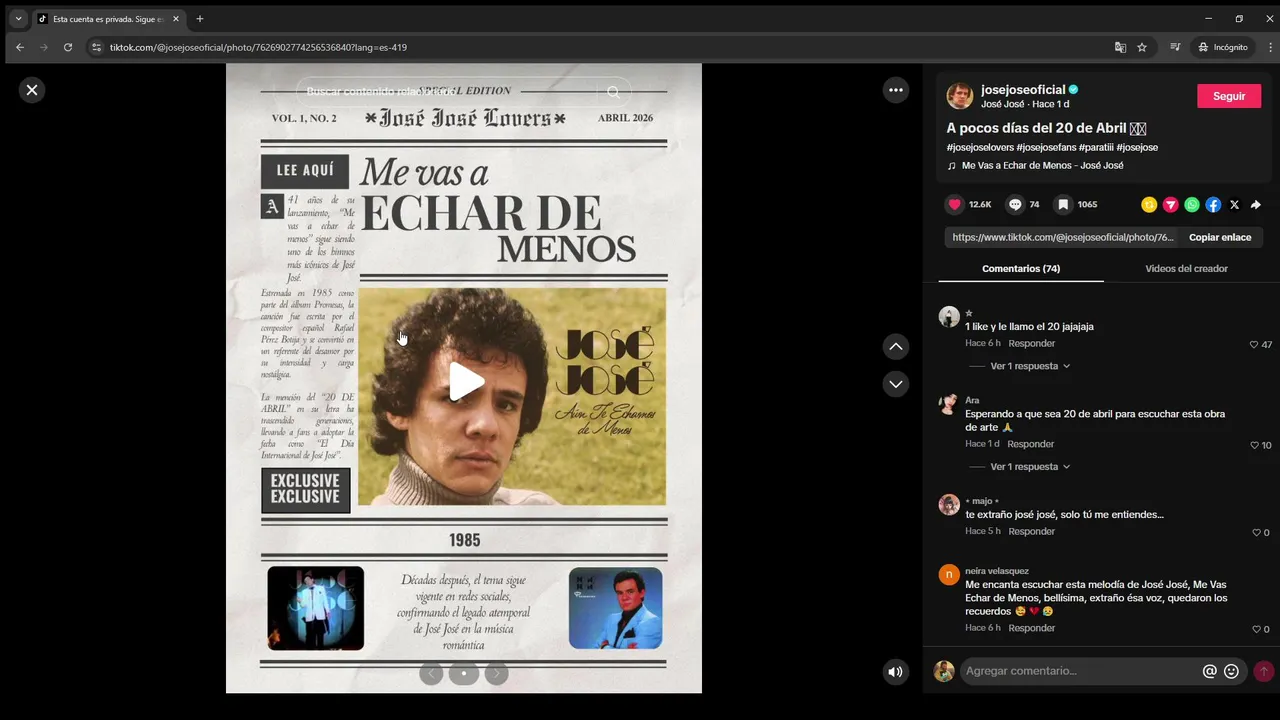Switch to the Videos del creador tab
This screenshot has height=720, width=1280.
coord(1186,268)
